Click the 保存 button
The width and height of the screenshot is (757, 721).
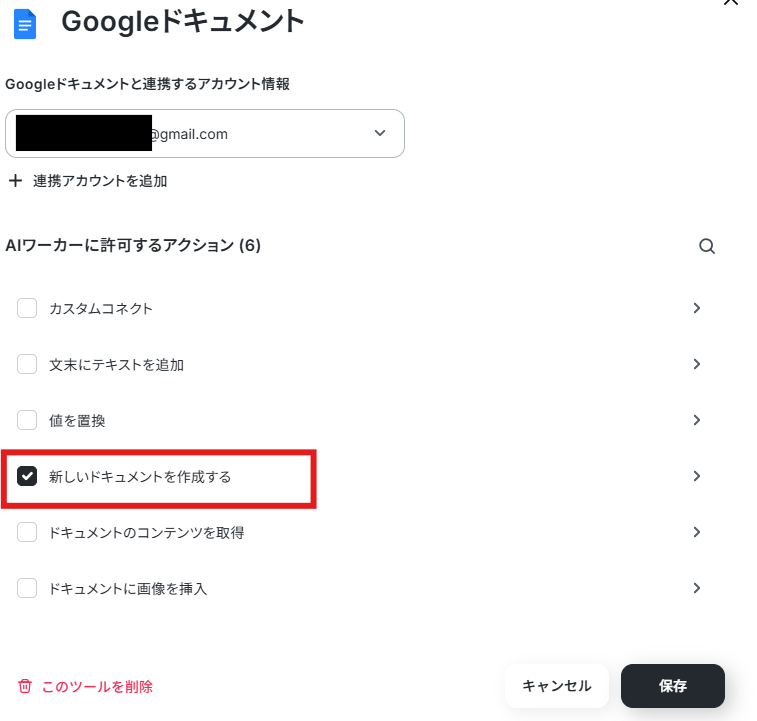point(673,686)
